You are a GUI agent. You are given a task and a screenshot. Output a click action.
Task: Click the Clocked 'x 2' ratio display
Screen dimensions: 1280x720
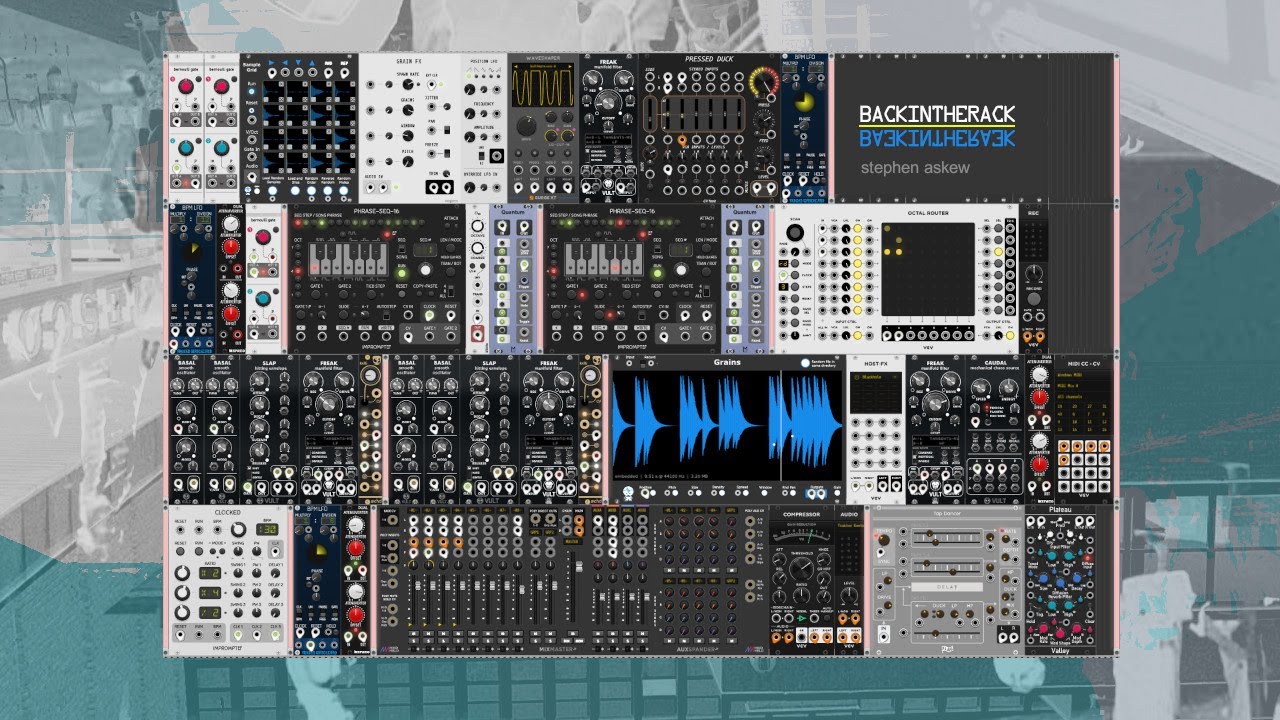click(x=212, y=573)
